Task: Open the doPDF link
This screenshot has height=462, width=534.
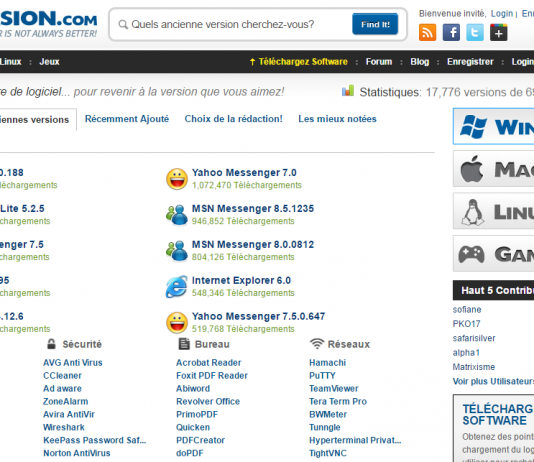Action: pos(190,453)
